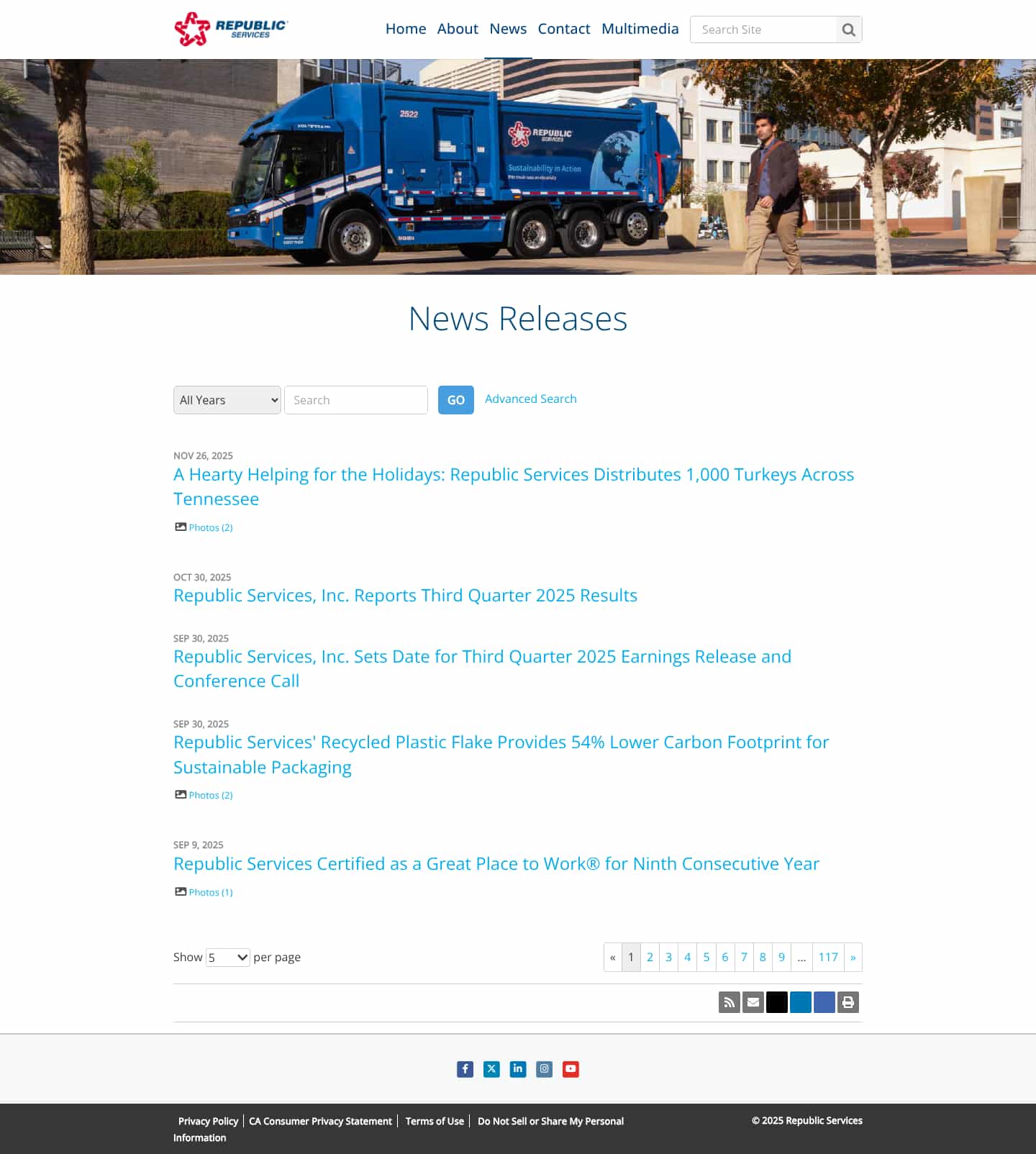
Task: Go to pagination page 3
Action: pyautogui.click(x=668, y=957)
